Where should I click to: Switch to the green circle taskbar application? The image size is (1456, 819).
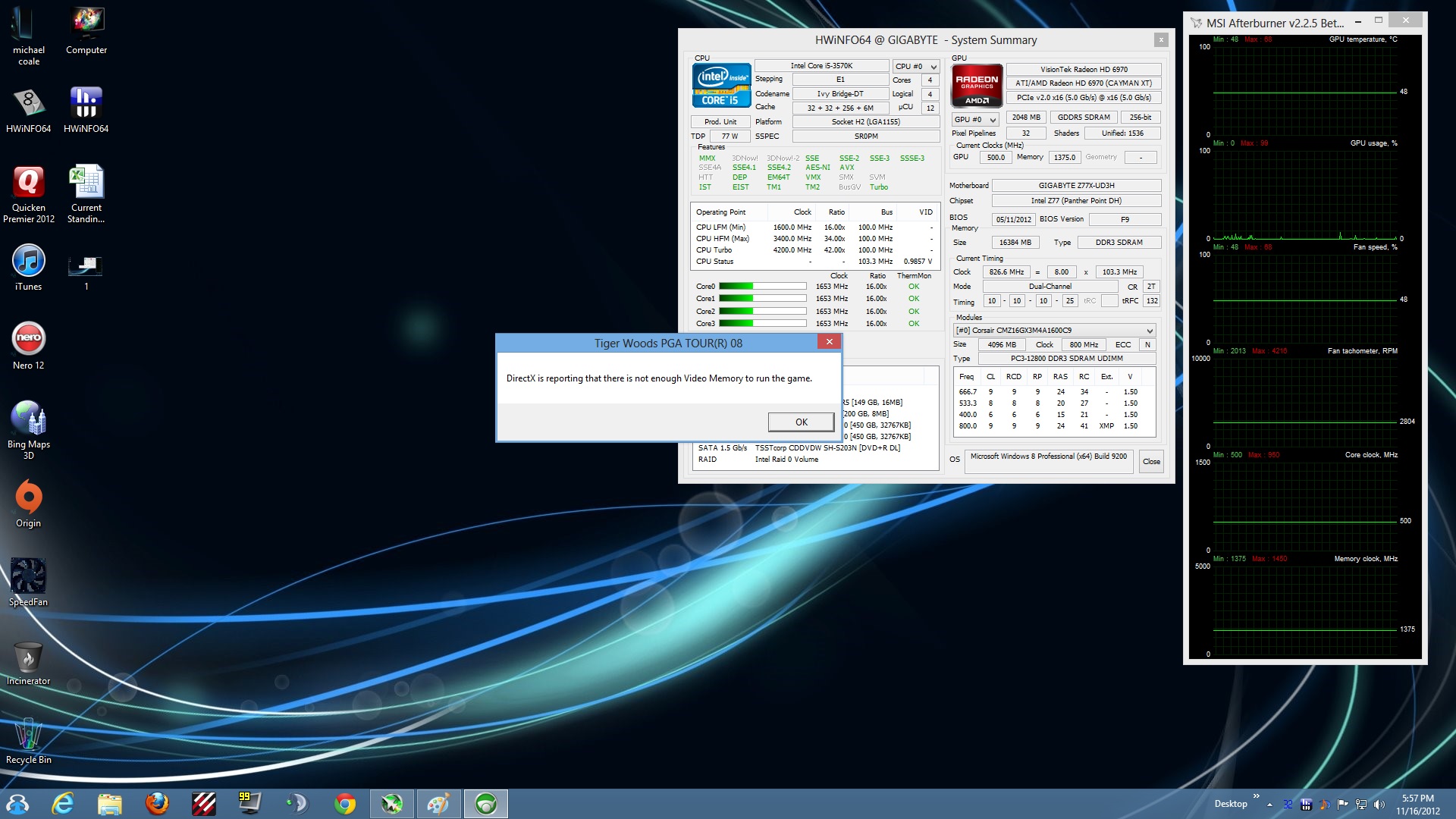coord(485,804)
